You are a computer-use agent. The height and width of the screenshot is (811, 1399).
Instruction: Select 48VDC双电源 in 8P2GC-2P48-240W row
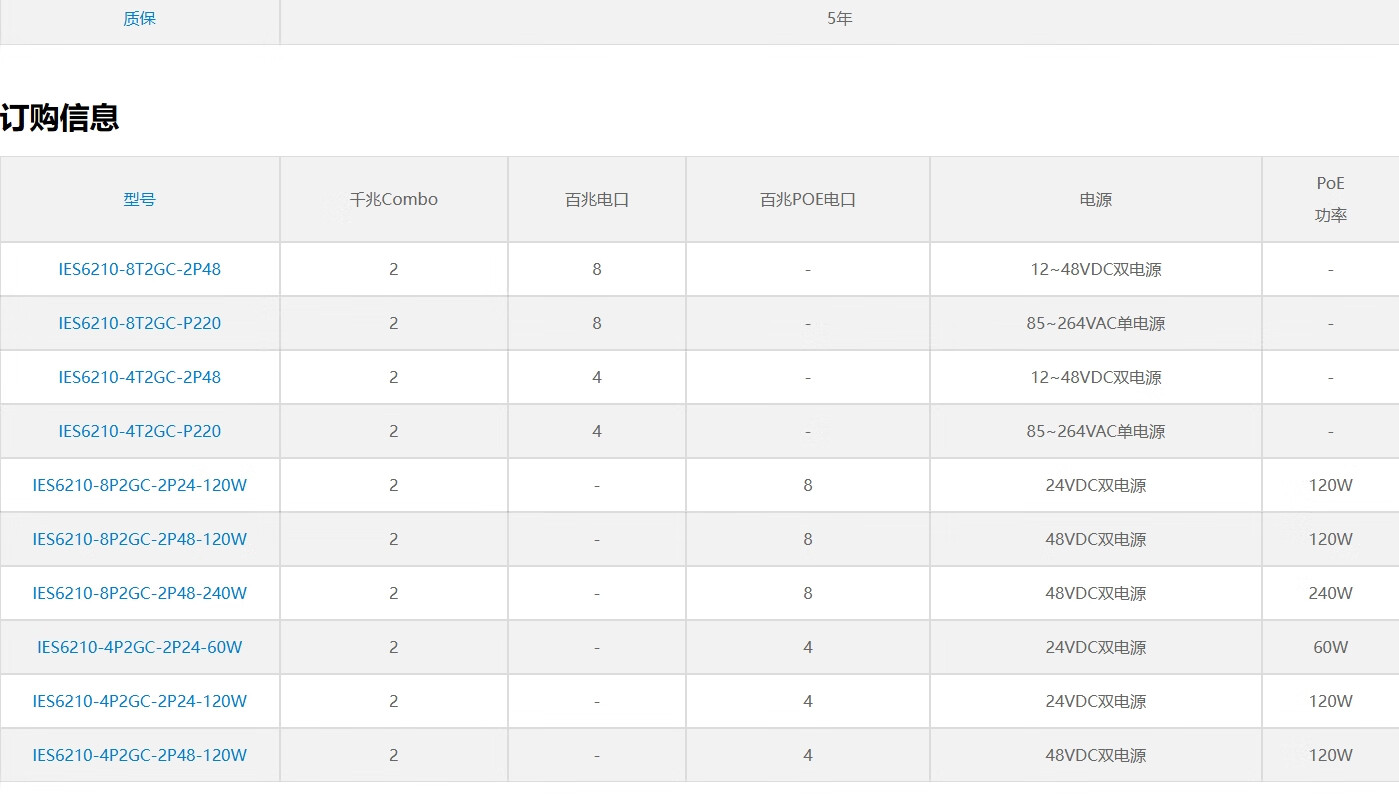[x=1096, y=593]
